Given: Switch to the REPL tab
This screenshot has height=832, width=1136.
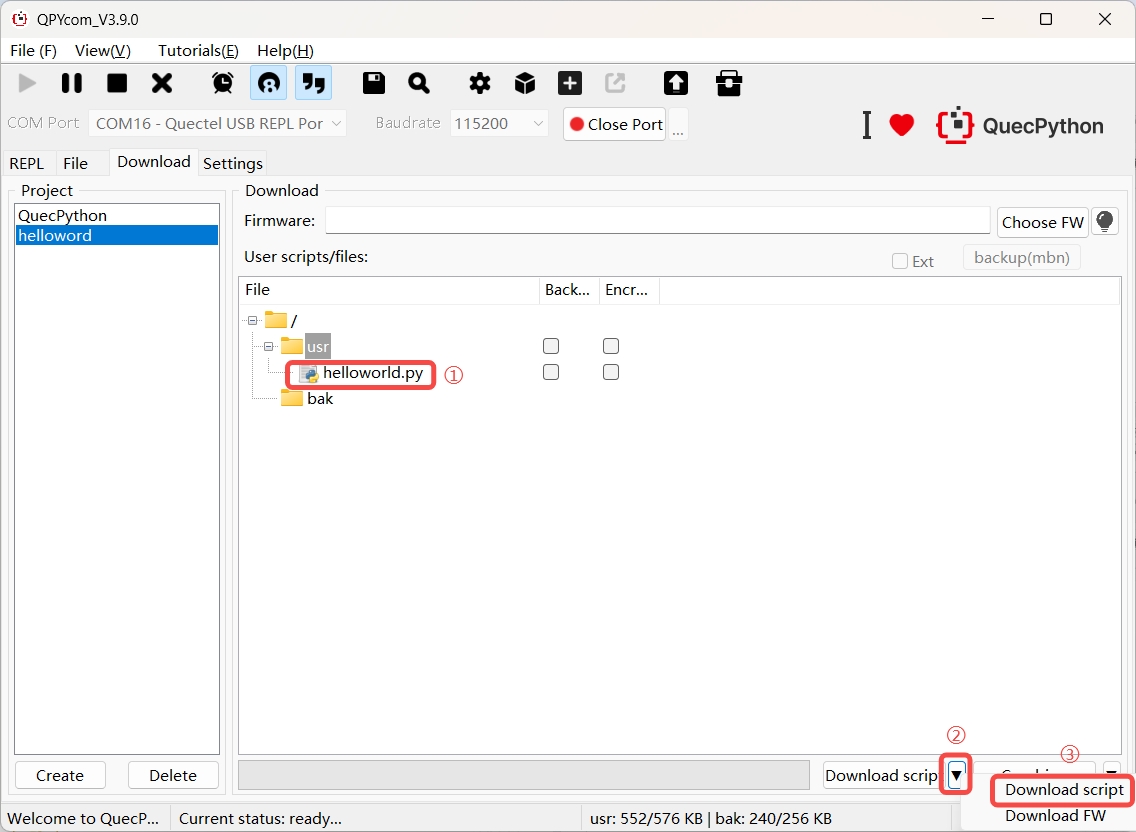Looking at the screenshot, I should coord(27,163).
